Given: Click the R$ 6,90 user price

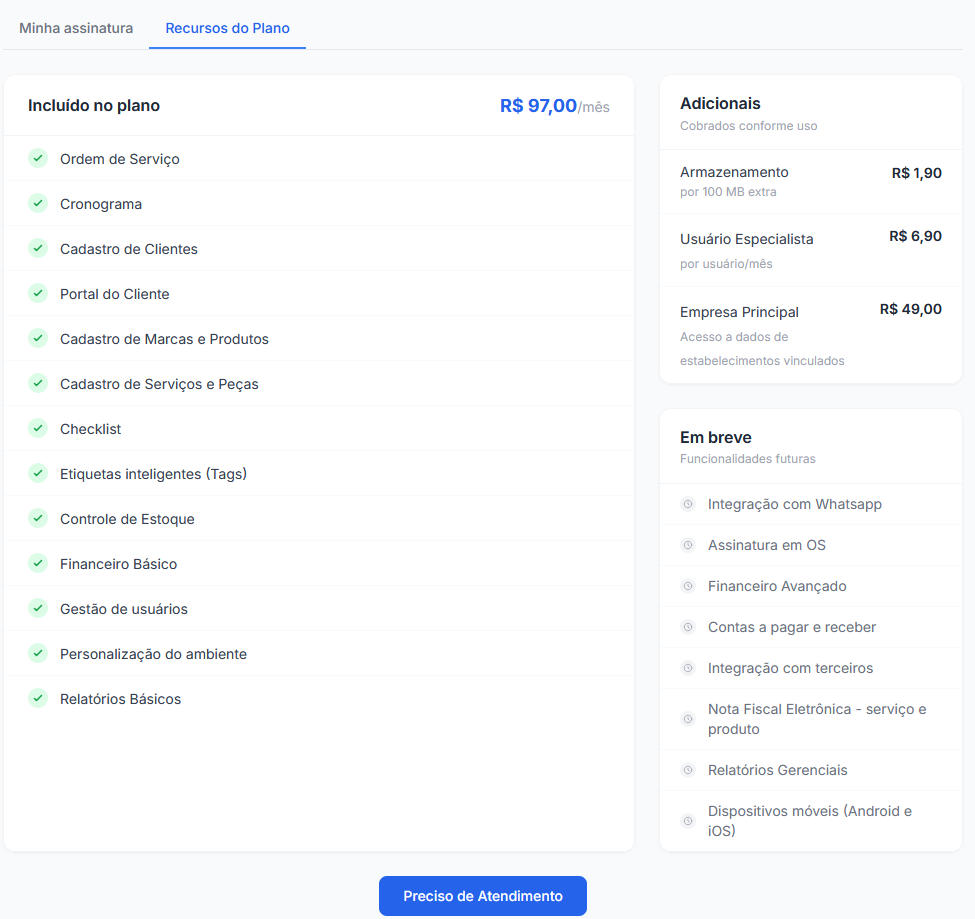Looking at the screenshot, I should (x=915, y=236).
